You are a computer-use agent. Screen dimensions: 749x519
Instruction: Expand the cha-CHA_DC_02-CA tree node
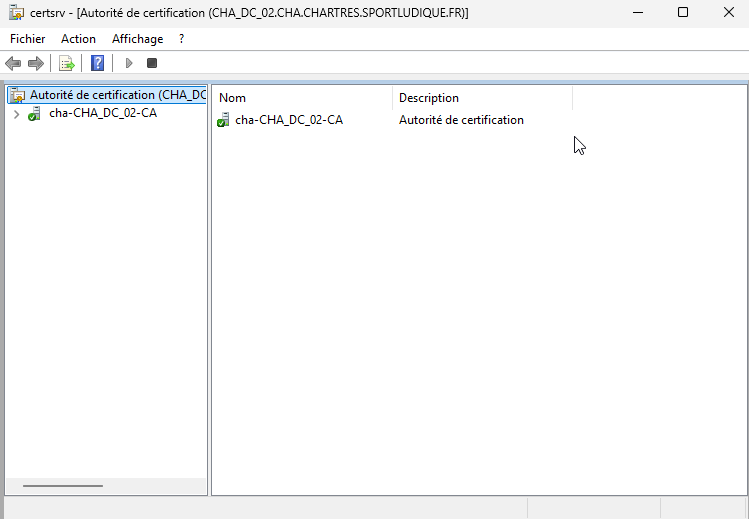pyautogui.click(x=16, y=114)
